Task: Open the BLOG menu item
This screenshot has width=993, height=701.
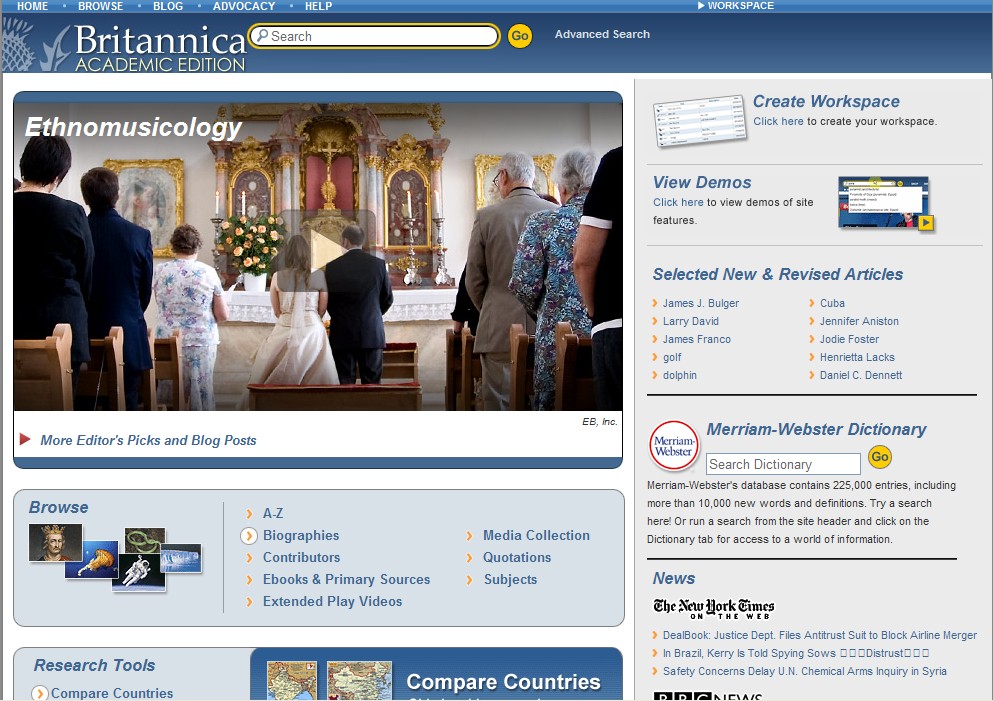Action: pos(168,6)
